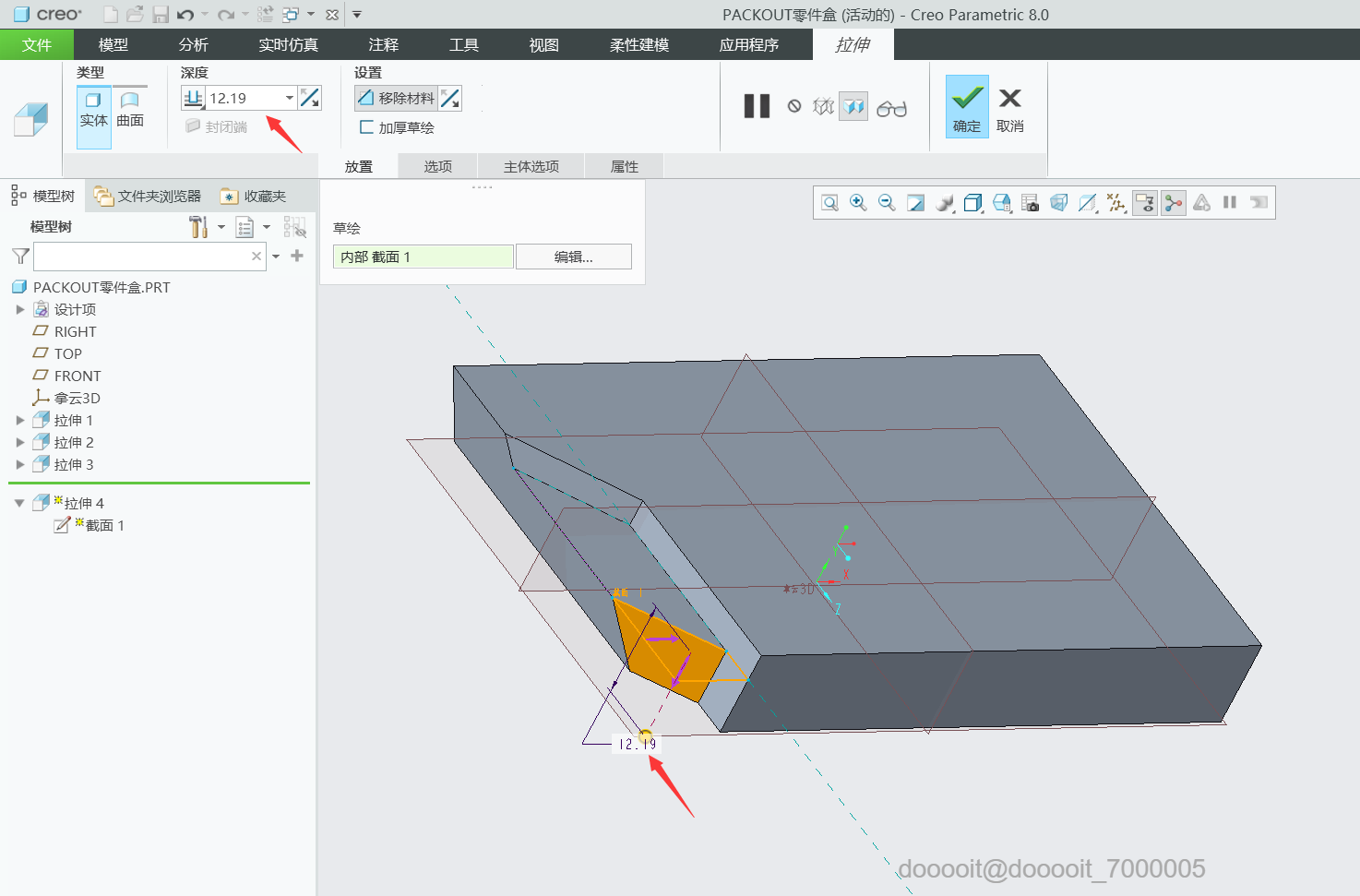Click the open folder icon in title bar
The image size is (1360, 896).
click(135, 15)
